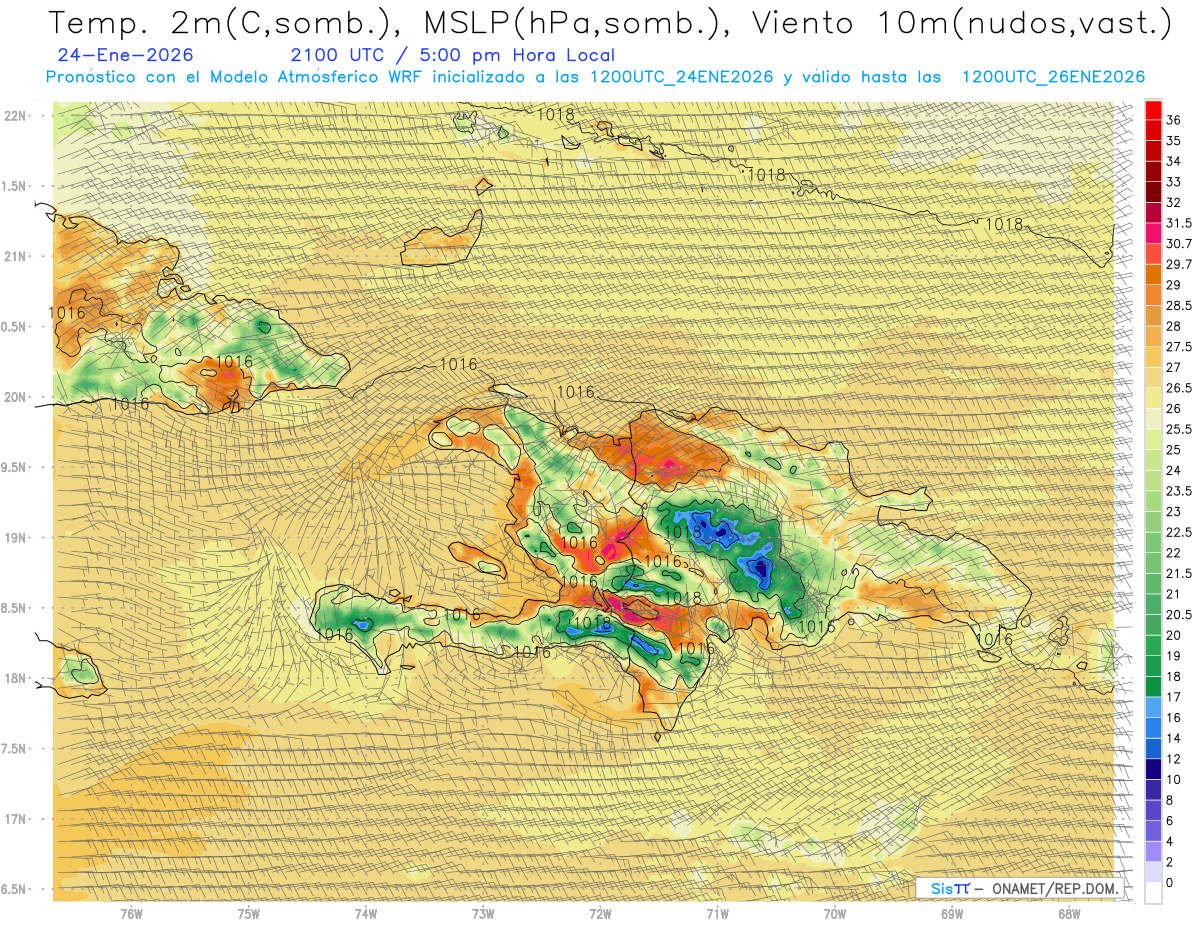The width and height of the screenshot is (1200, 927).
Task: Click legend value '23.5'
Action: coord(1179,491)
